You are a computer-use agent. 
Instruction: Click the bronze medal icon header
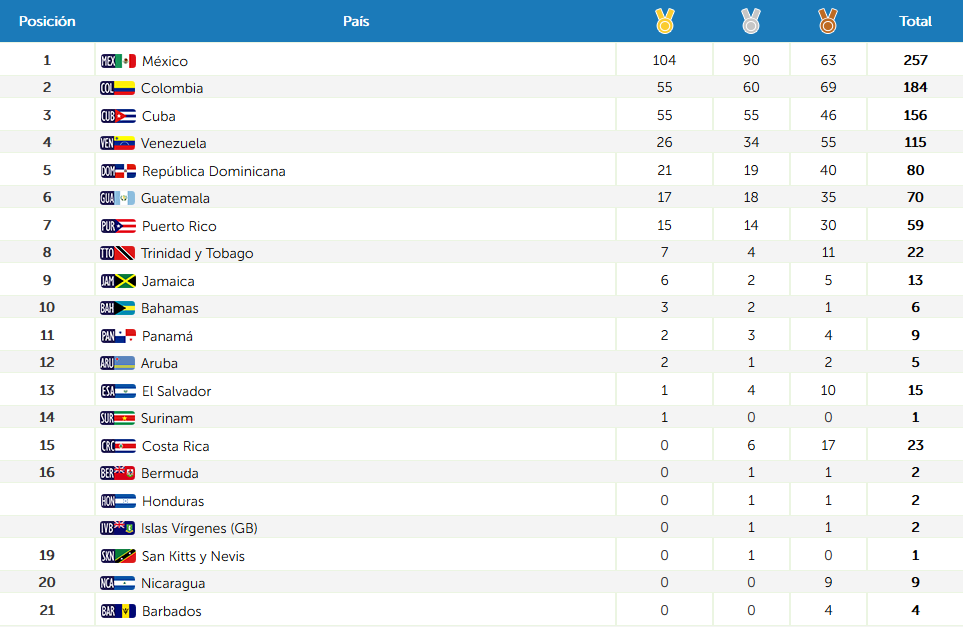(x=828, y=20)
